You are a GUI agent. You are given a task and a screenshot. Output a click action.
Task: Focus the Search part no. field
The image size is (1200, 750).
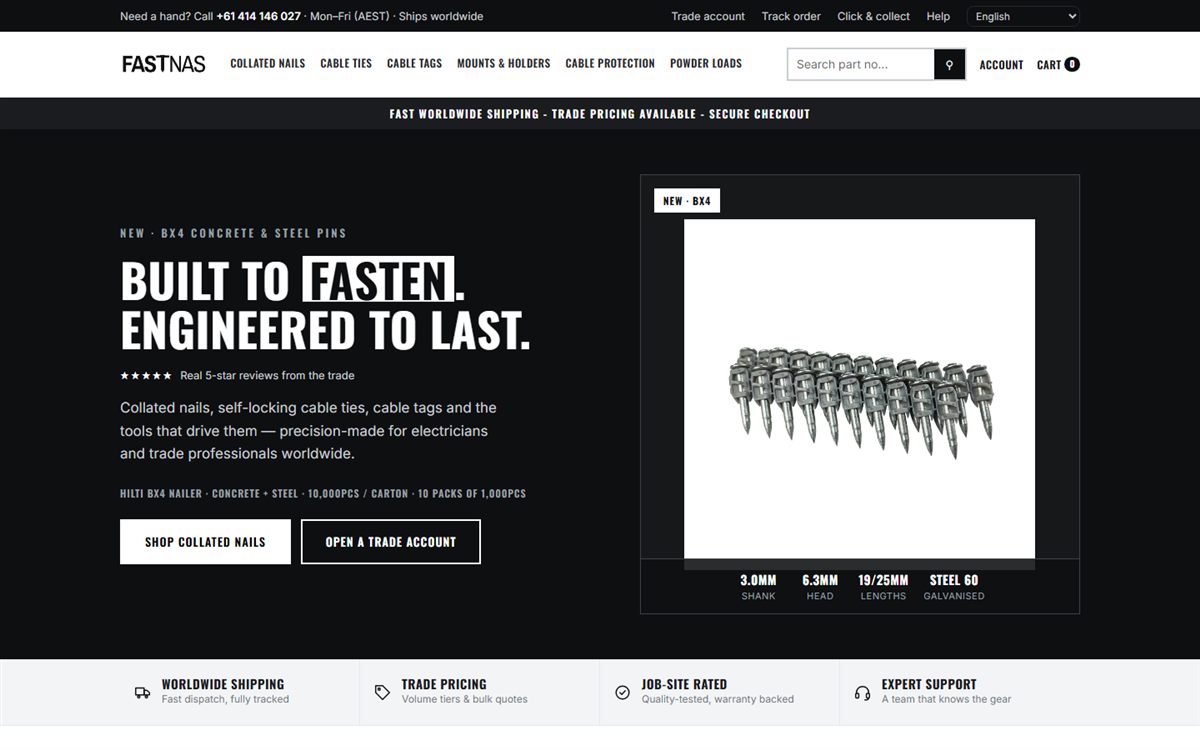861,64
